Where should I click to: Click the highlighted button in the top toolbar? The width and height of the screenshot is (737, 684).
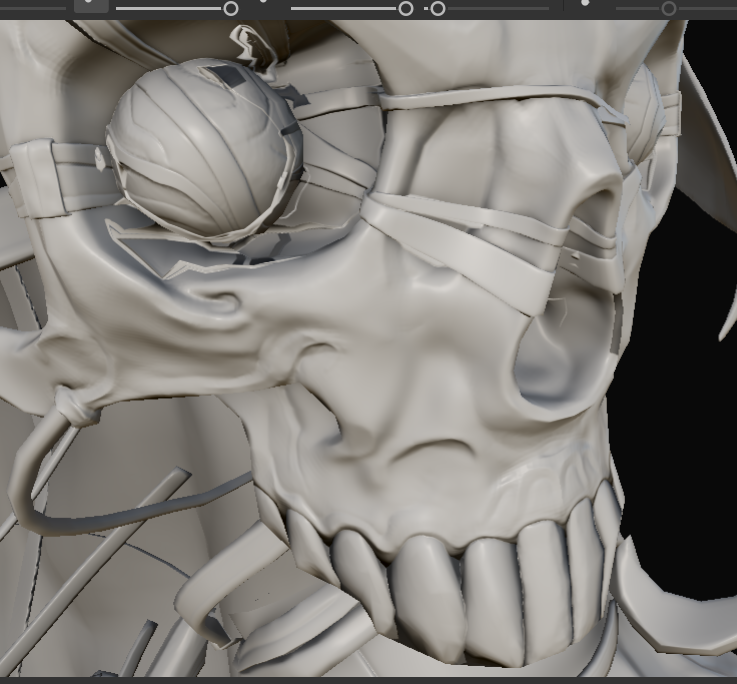(x=90, y=5)
